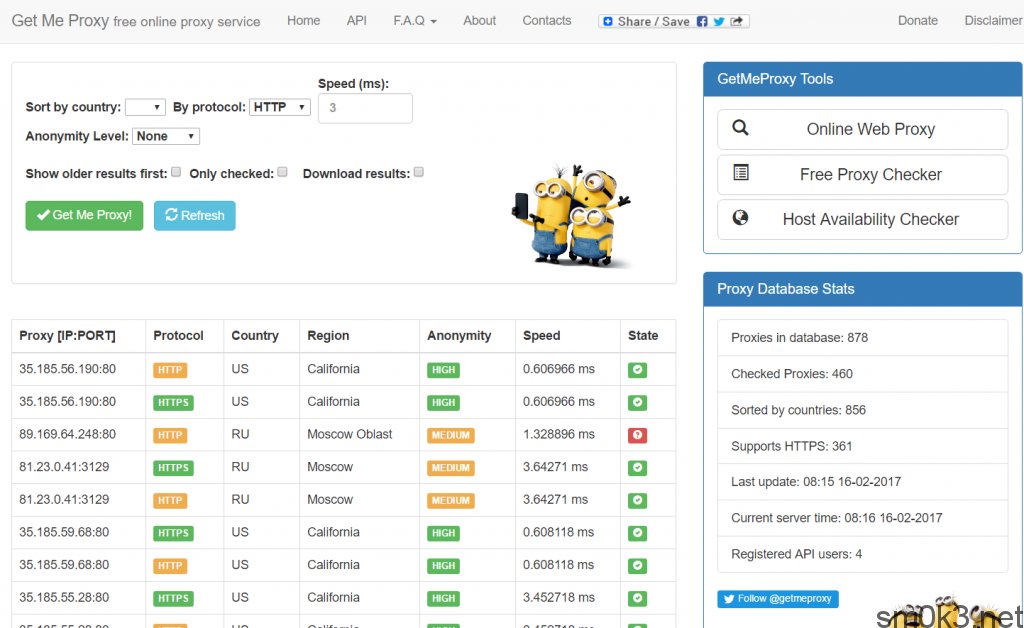Click the blue plus Share icon

[608, 22]
